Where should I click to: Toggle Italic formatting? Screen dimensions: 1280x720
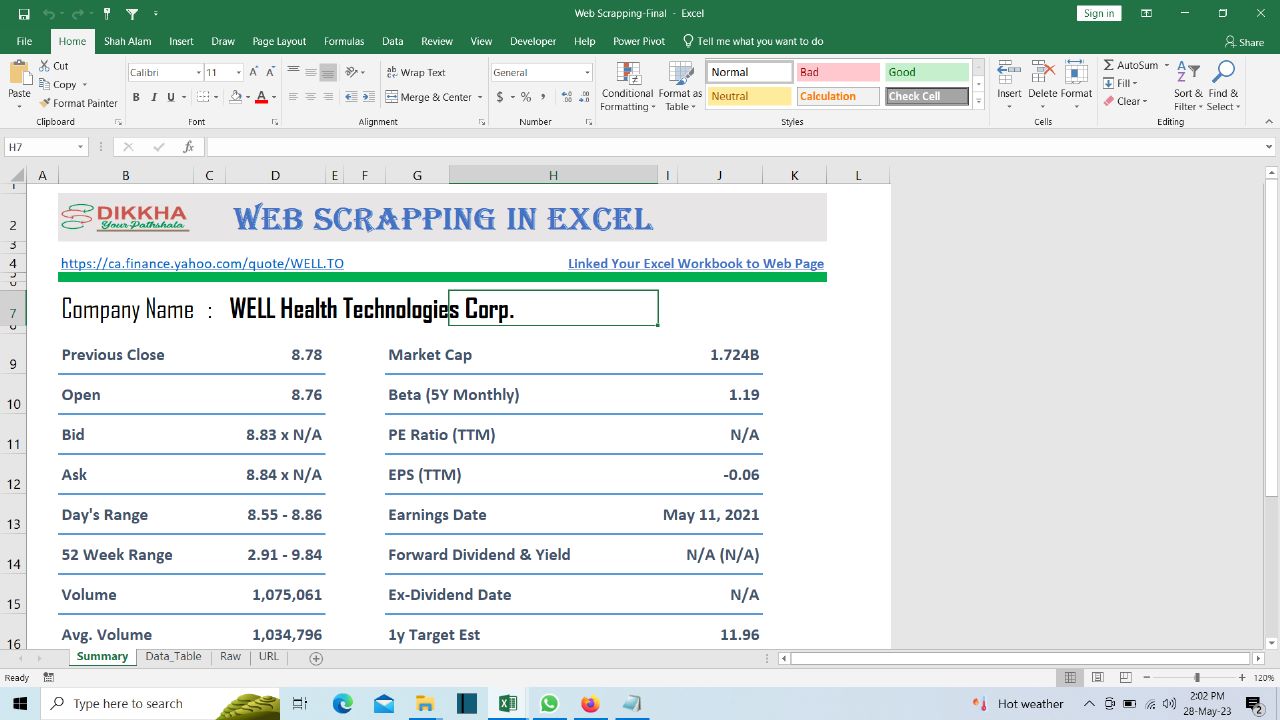153,97
